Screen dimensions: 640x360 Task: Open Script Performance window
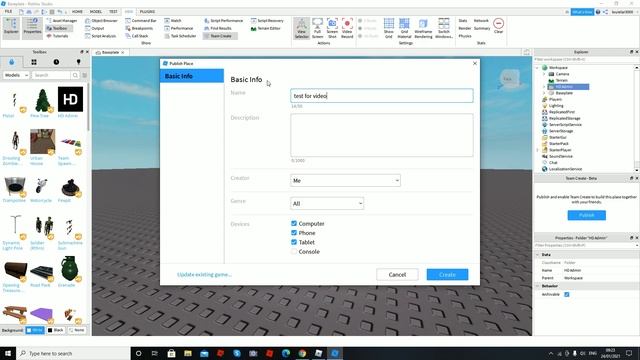coord(224,20)
